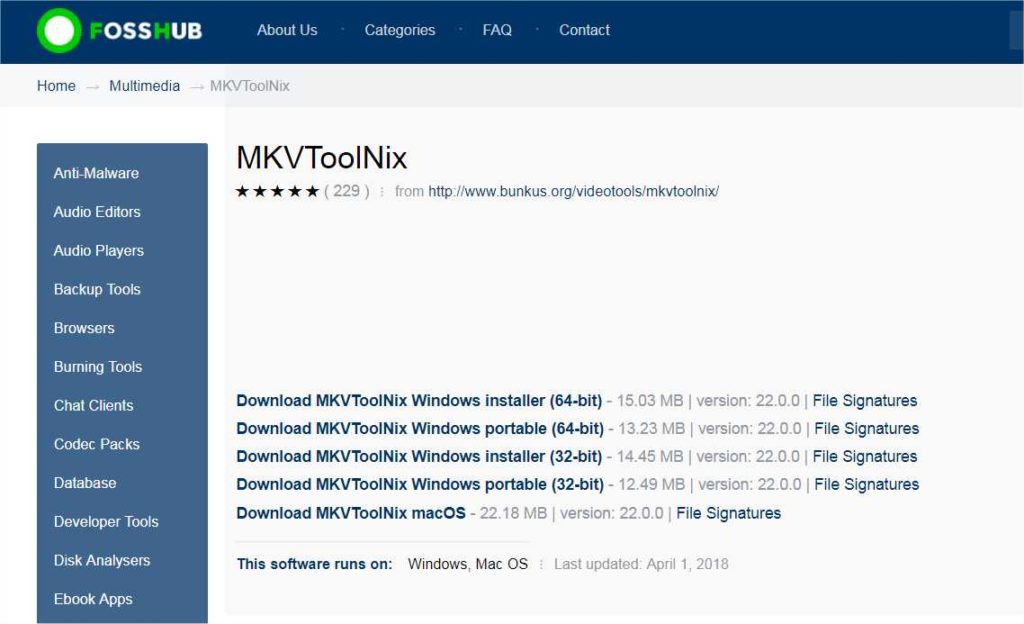1024x624 pixels.
Task: Download MKVToolNix Windows portable 64-bit
Action: 420,428
